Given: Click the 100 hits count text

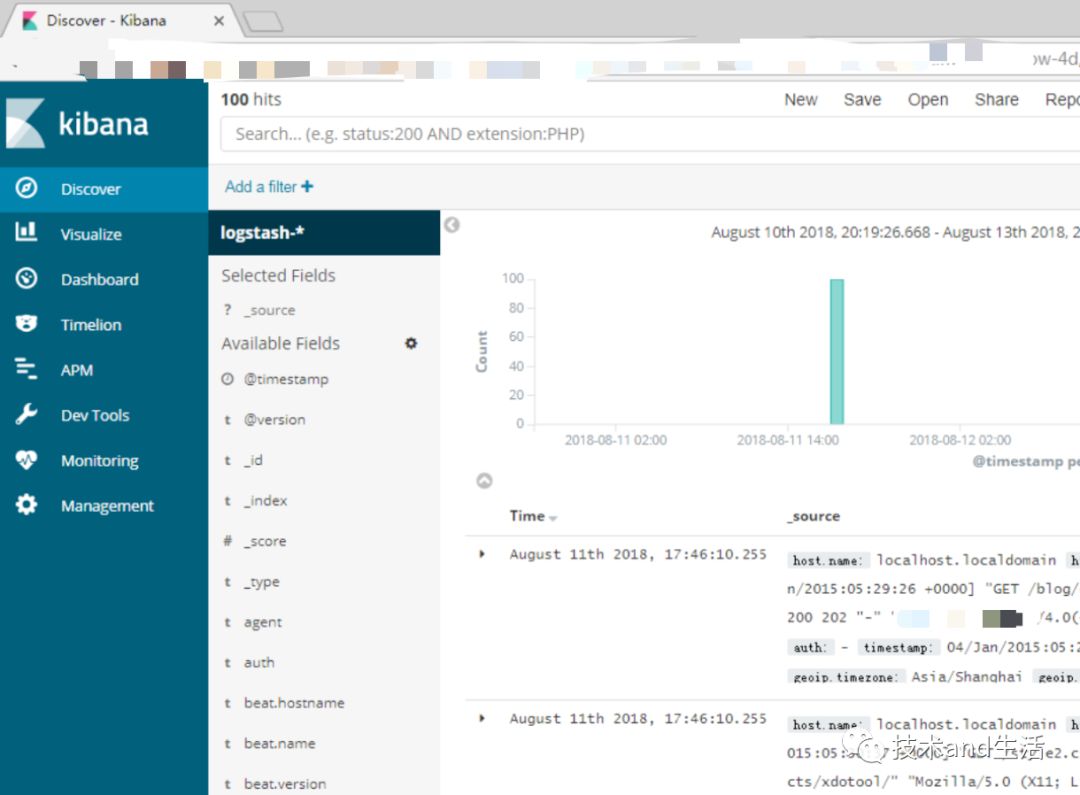Looking at the screenshot, I should [x=251, y=99].
